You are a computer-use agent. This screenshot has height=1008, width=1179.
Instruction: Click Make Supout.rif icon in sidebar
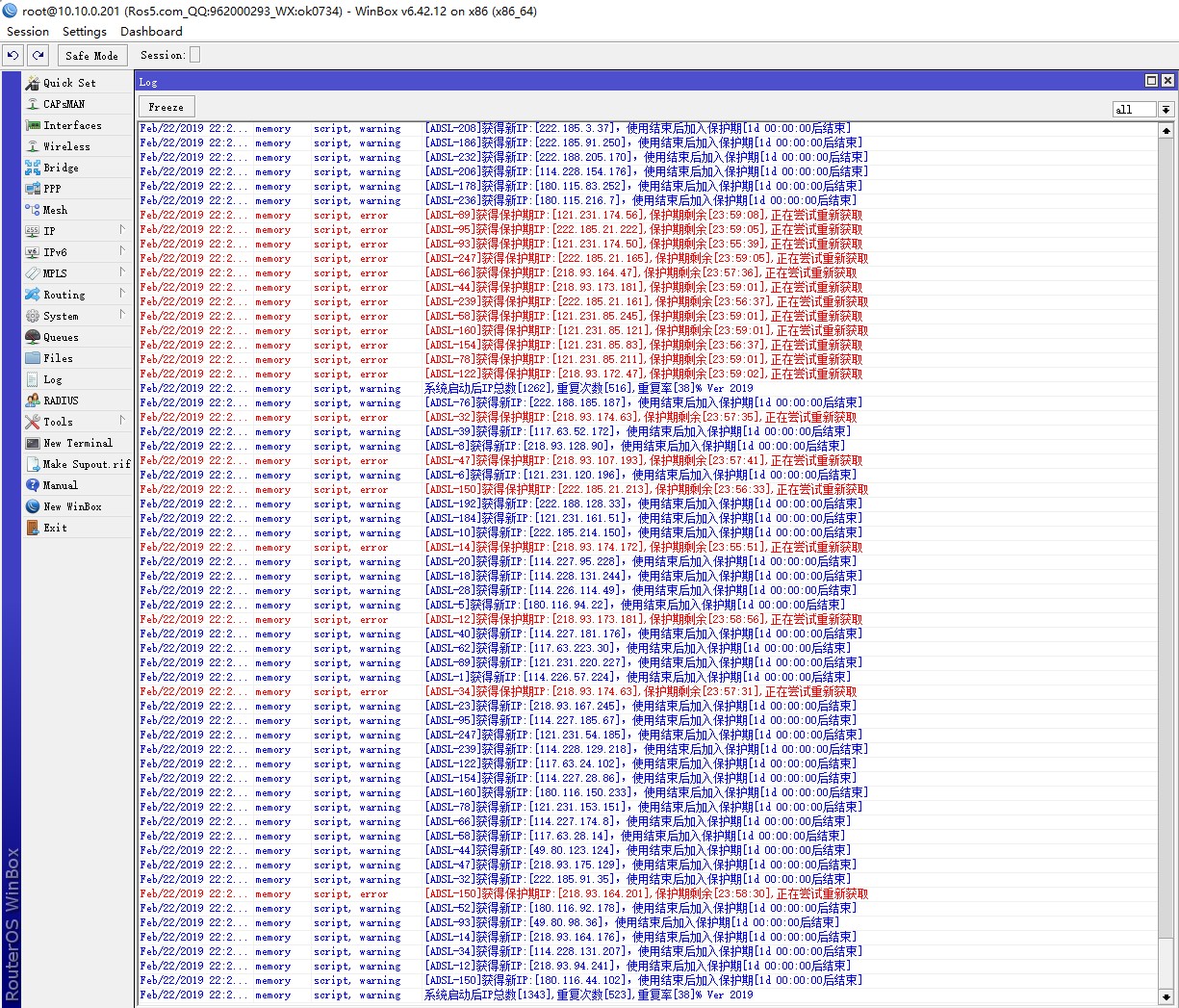tap(33, 464)
